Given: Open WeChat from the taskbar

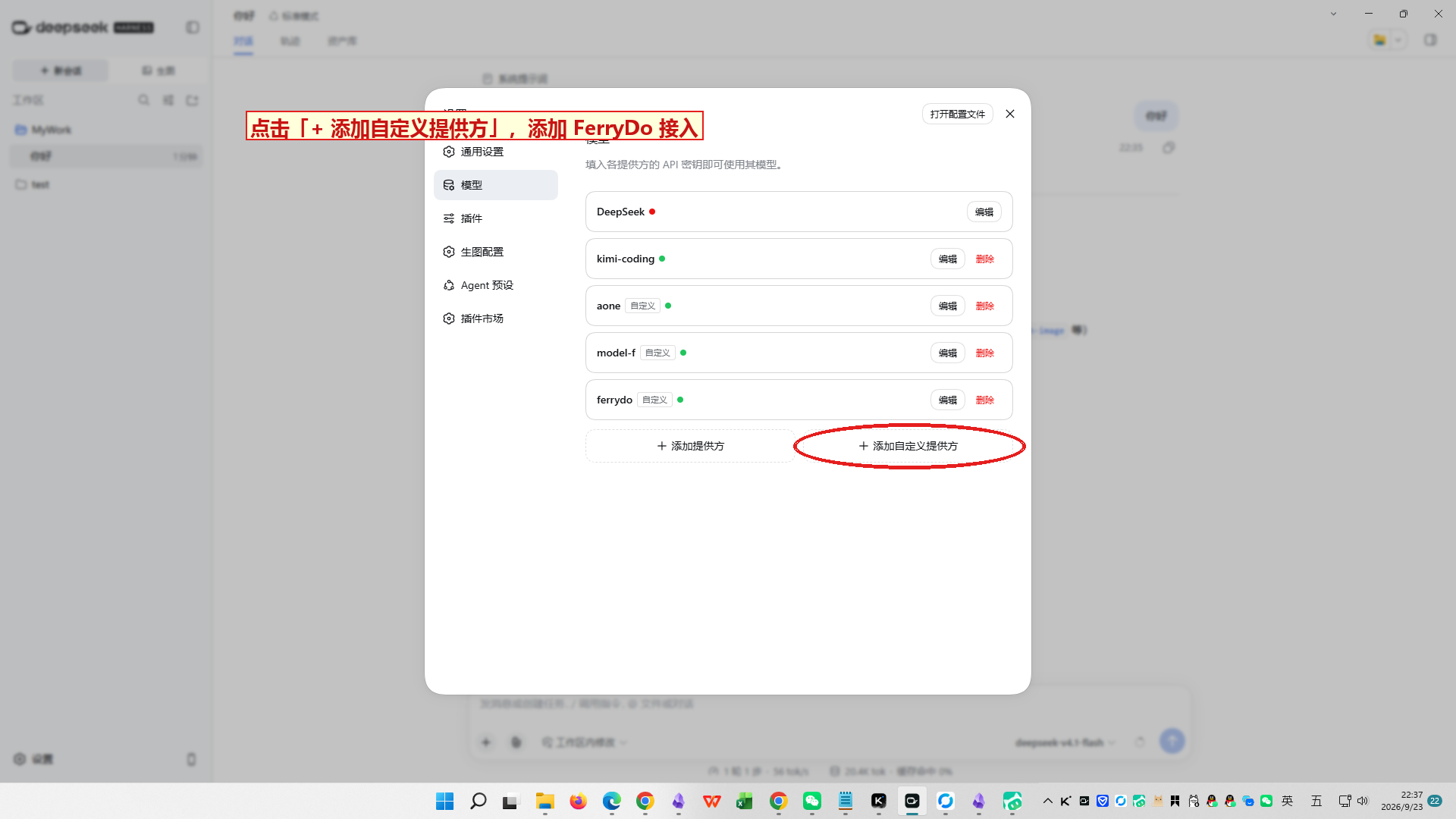Looking at the screenshot, I should point(811,801).
